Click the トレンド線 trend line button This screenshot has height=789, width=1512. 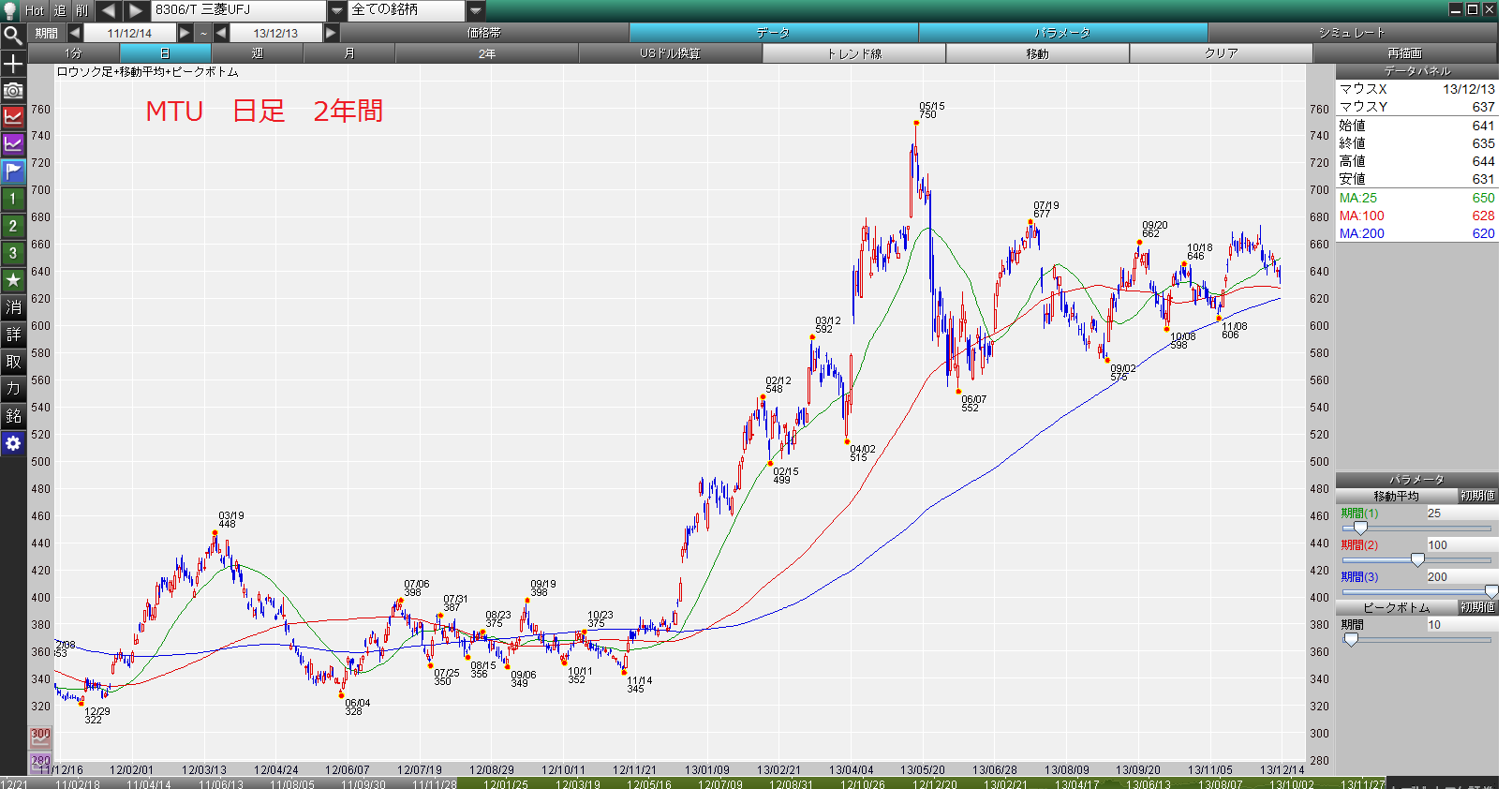tap(854, 53)
